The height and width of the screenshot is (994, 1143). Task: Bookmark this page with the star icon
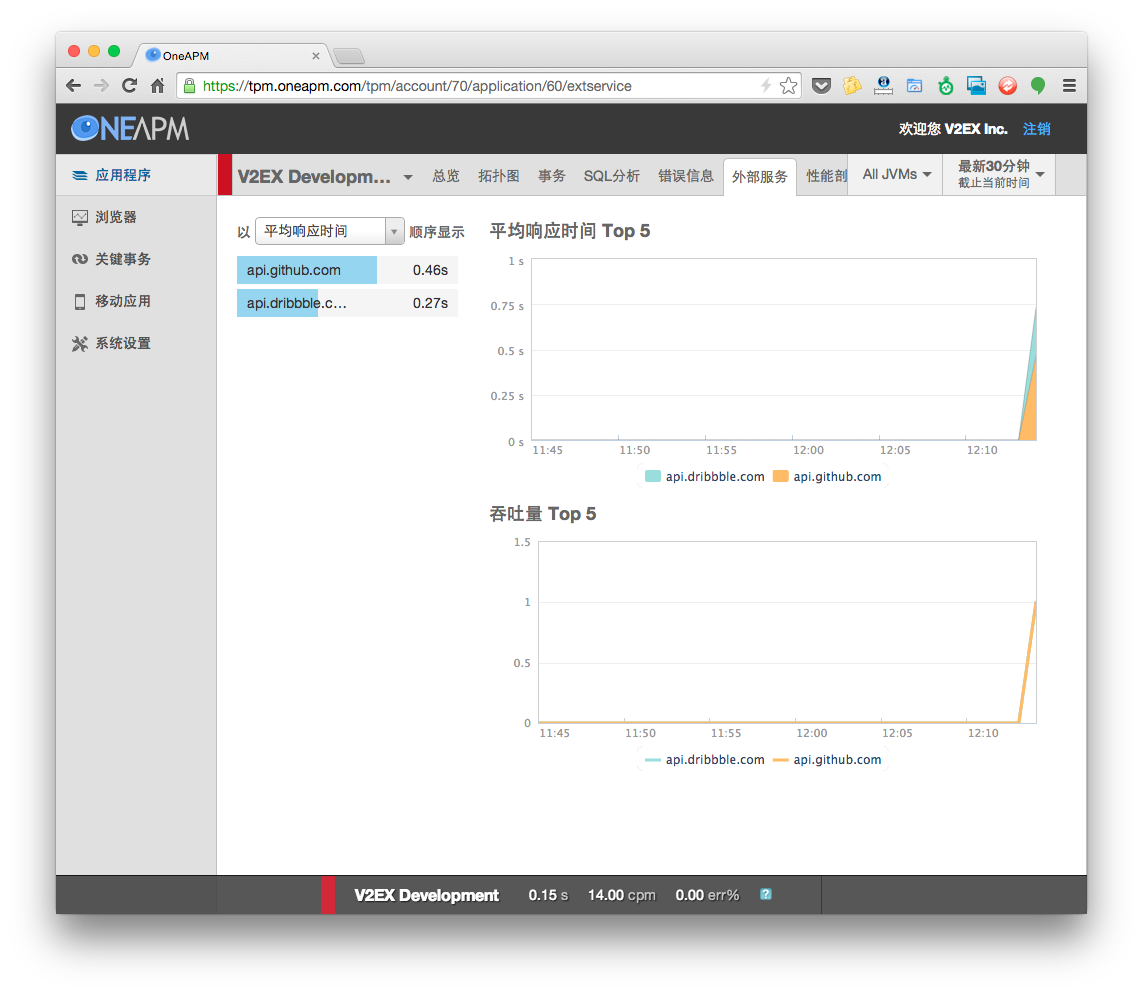[788, 86]
